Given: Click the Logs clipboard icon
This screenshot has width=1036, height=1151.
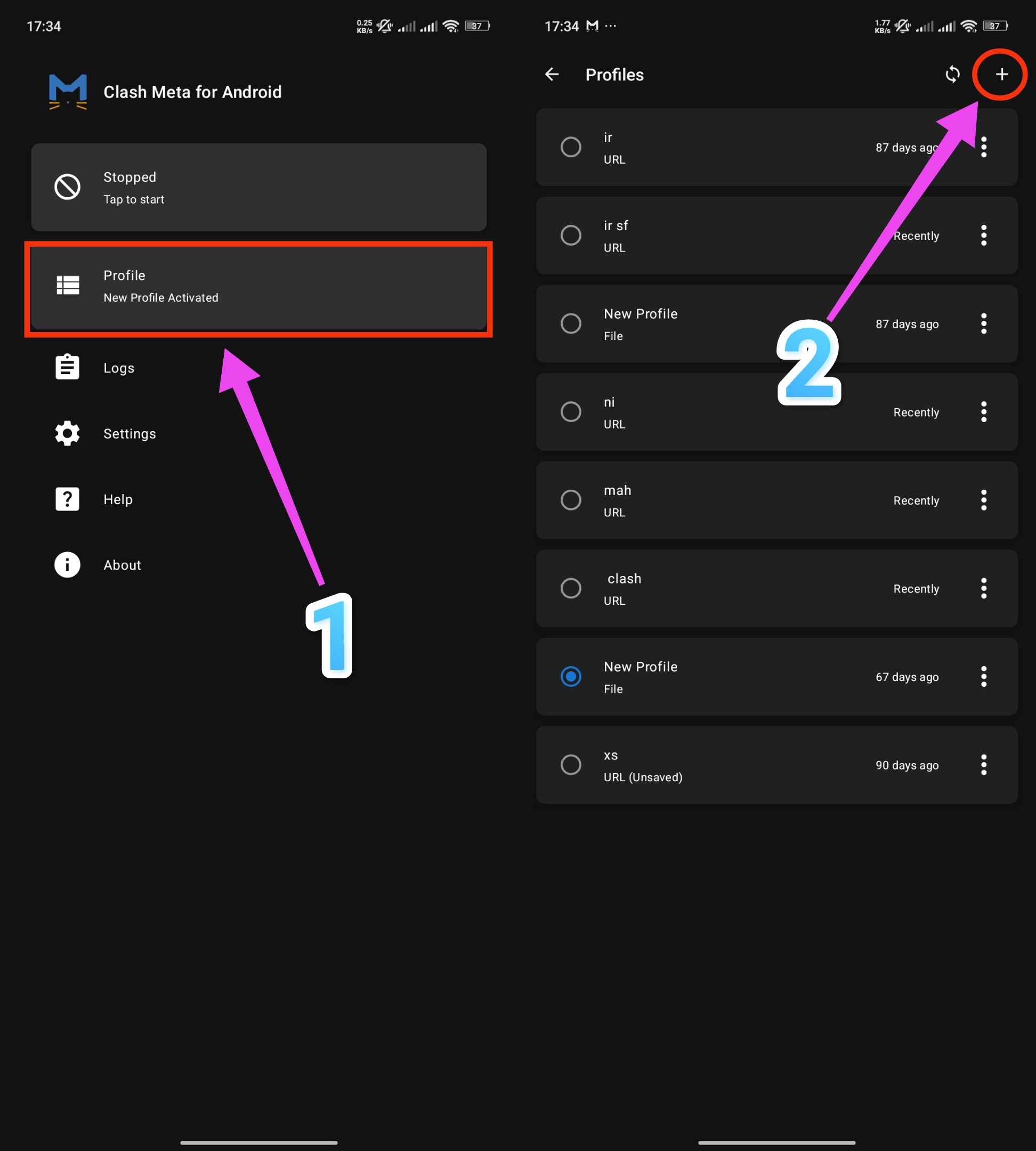Looking at the screenshot, I should tap(67, 368).
